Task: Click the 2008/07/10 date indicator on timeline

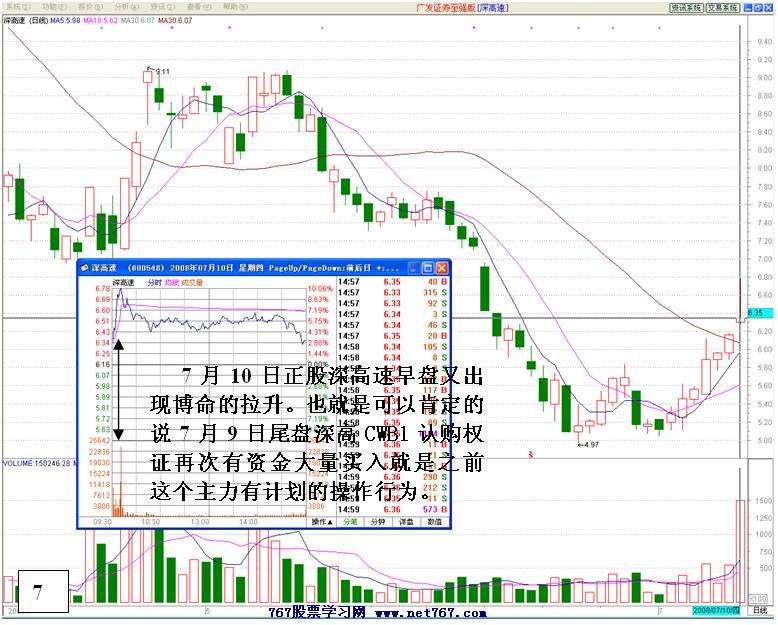Action: 716,609
